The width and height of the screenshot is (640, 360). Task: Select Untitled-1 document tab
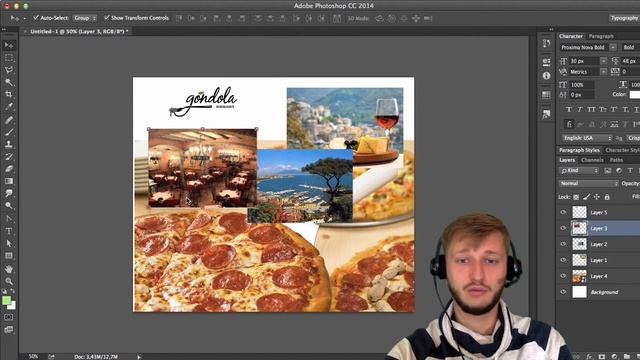(79, 31)
